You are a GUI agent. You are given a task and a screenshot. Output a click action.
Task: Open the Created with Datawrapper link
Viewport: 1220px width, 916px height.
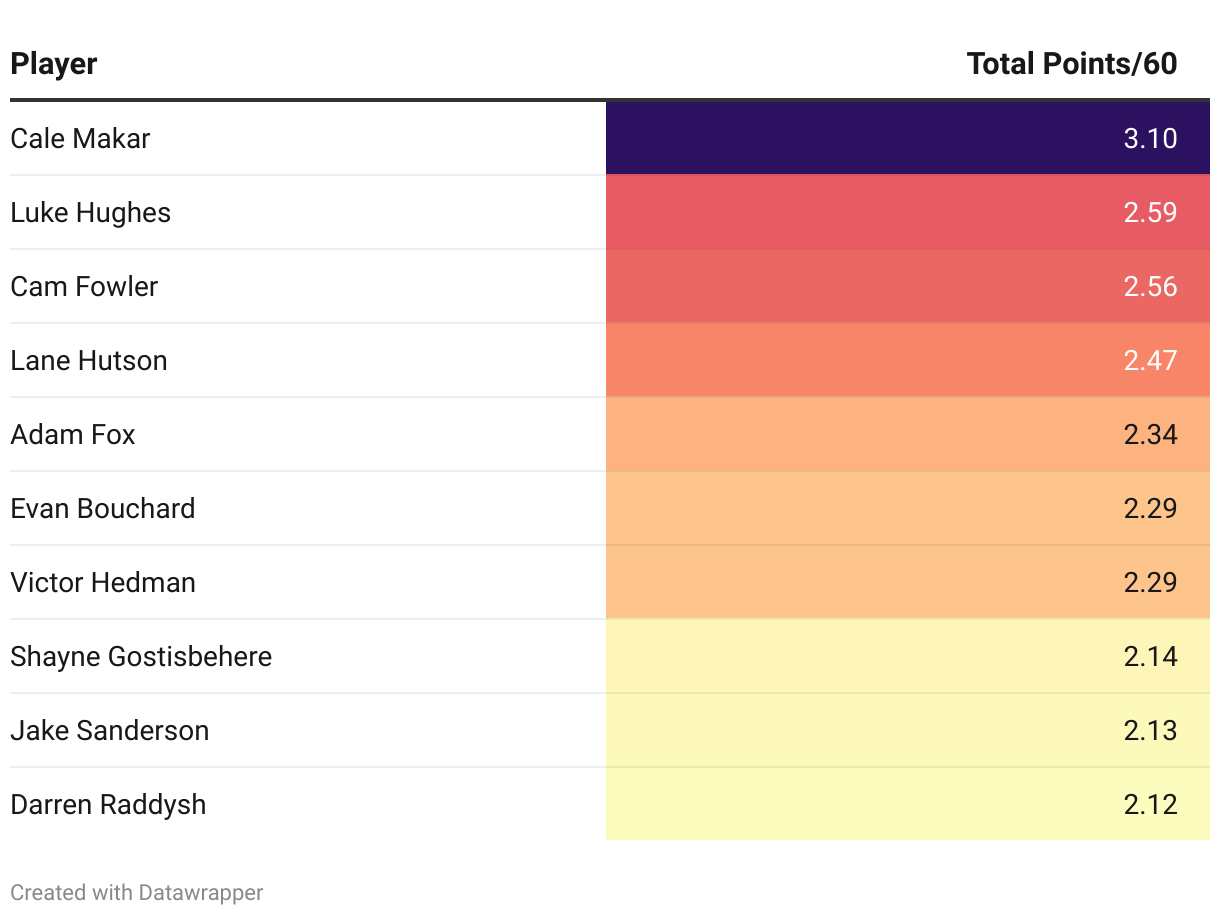[x=137, y=892]
